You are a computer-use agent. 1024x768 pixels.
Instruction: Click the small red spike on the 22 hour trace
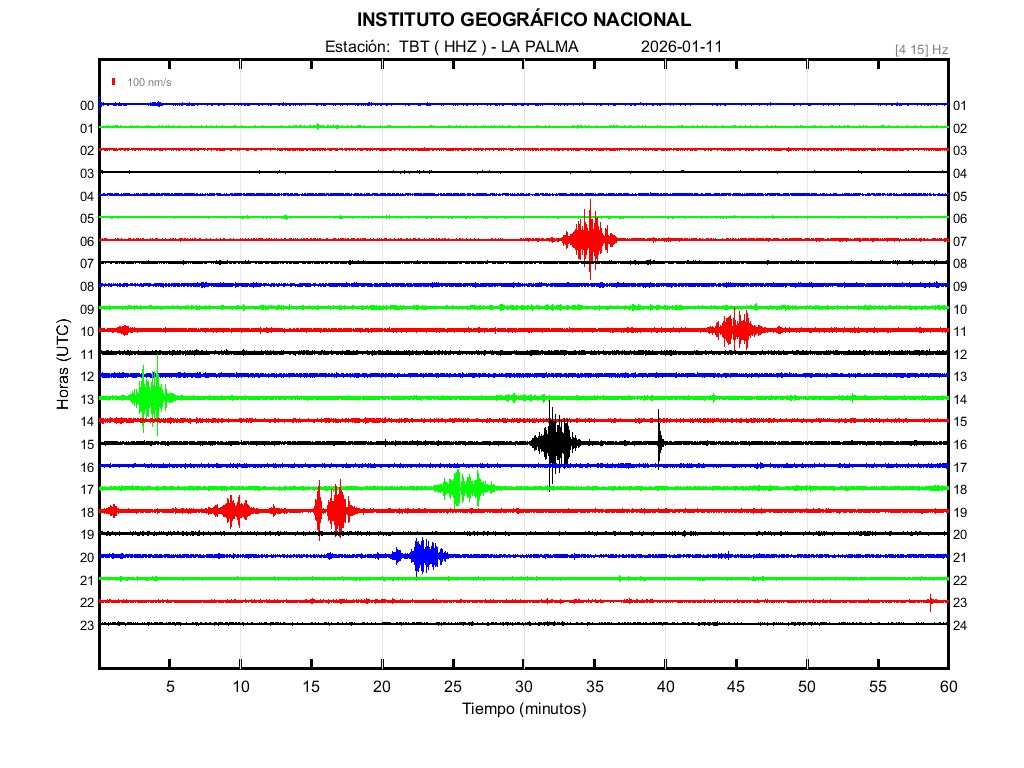(931, 601)
